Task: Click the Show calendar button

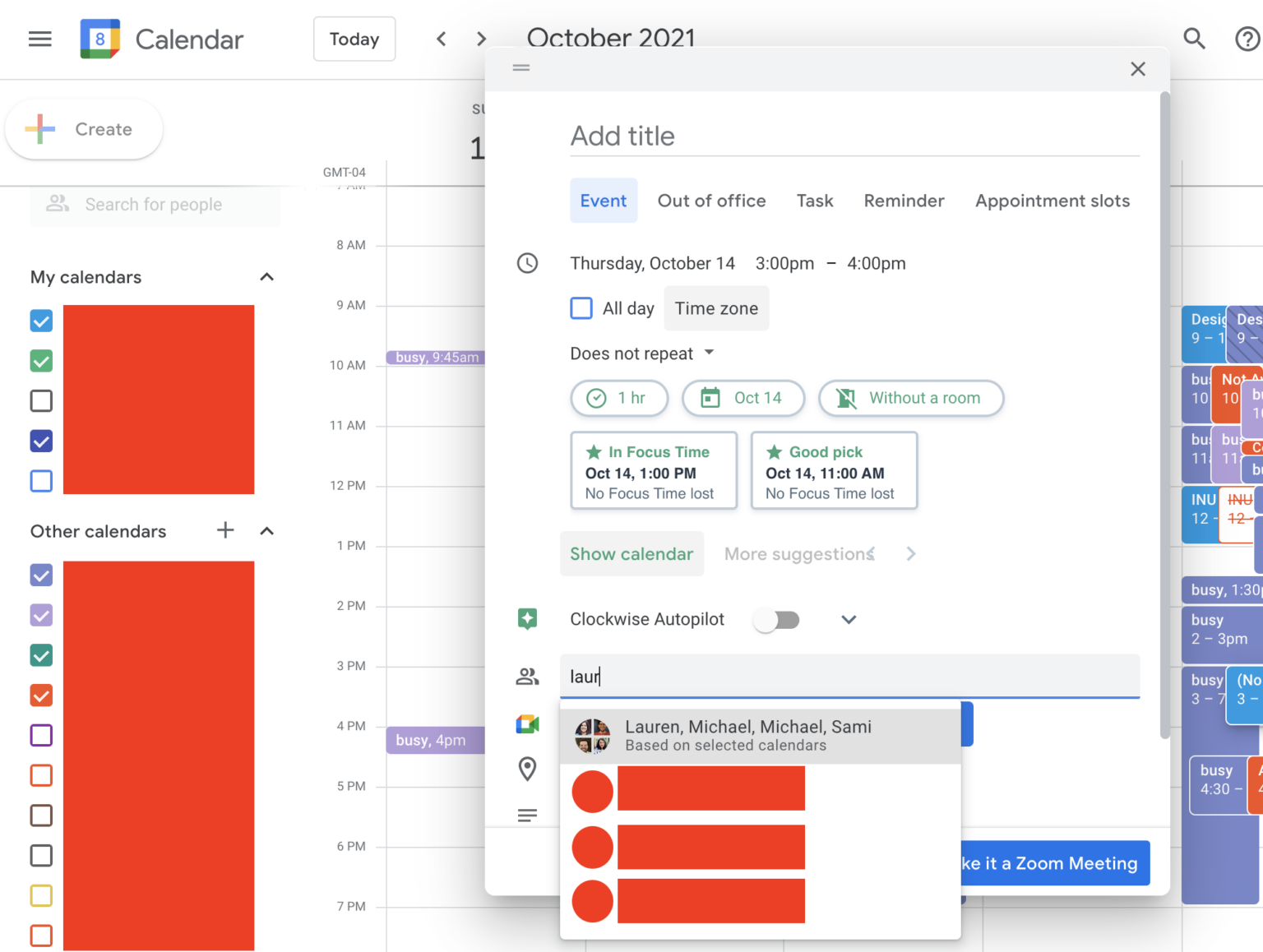Action: (631, 554)
